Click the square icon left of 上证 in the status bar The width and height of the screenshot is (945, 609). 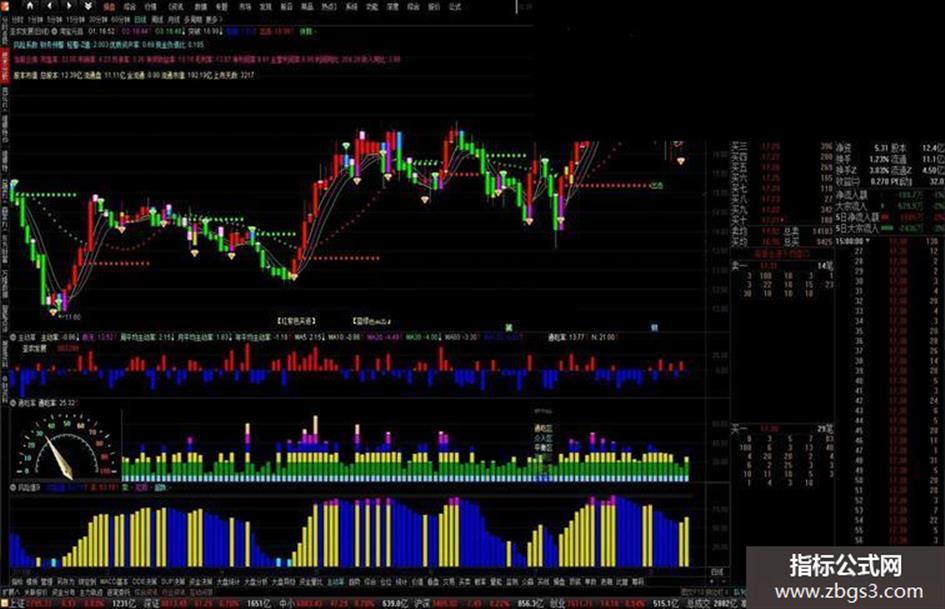[x=4, y=604]
